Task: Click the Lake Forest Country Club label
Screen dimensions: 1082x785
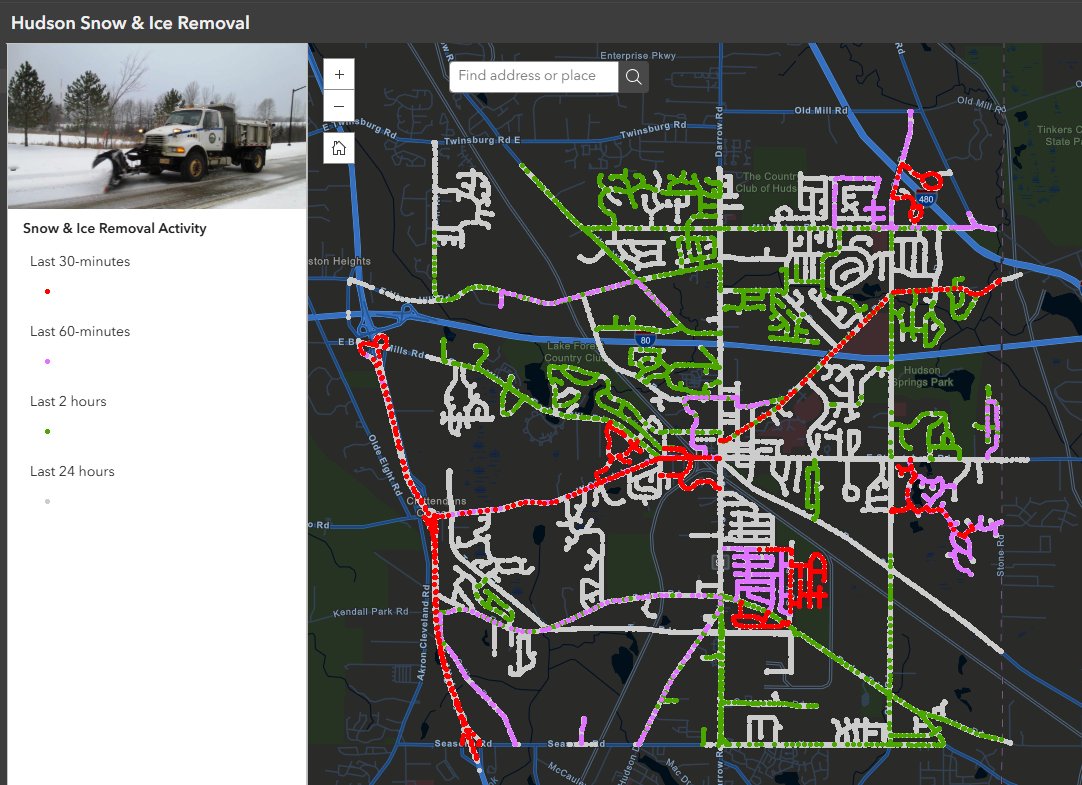Action: (x=573, y=352)
